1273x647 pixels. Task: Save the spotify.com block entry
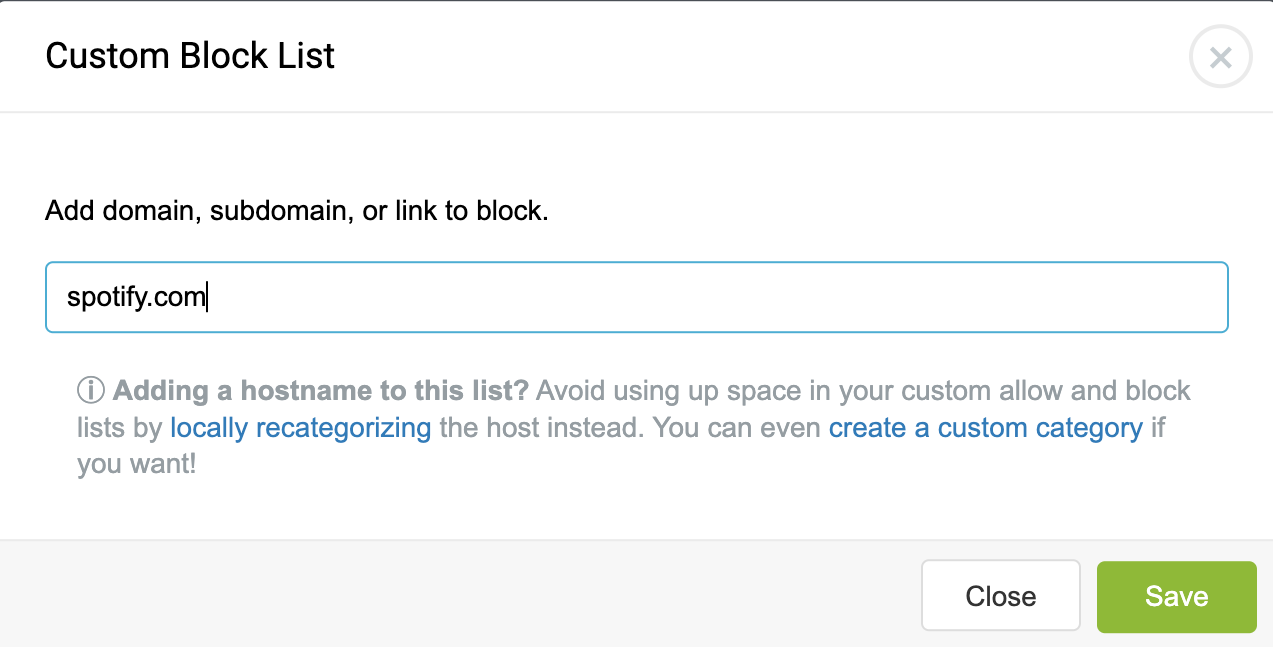1176,596
